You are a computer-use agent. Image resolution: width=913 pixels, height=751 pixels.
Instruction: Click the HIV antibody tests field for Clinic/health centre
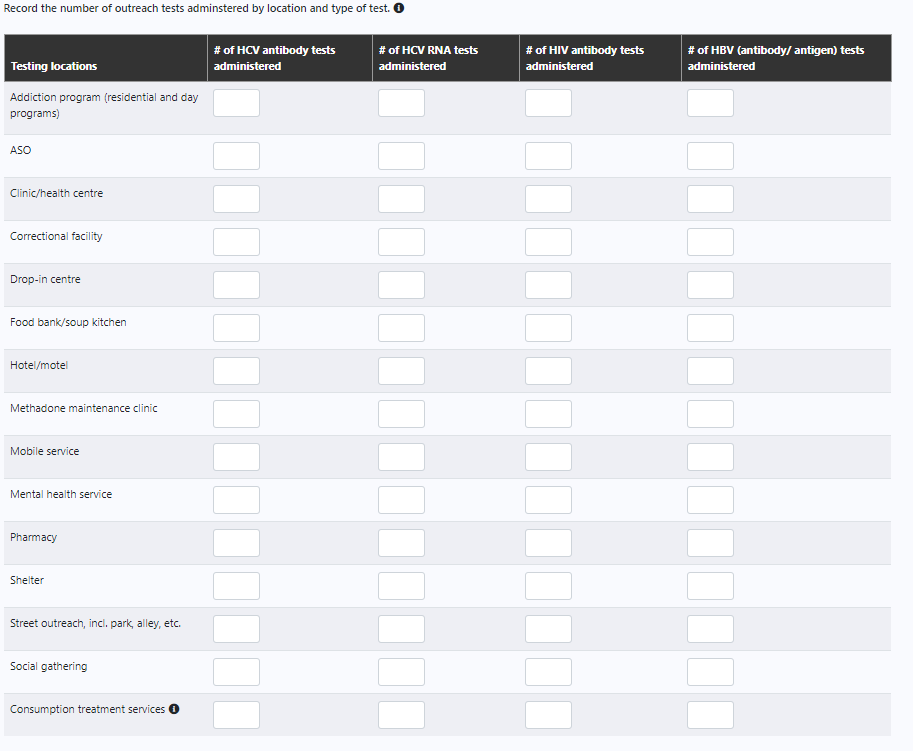[548, 198]
